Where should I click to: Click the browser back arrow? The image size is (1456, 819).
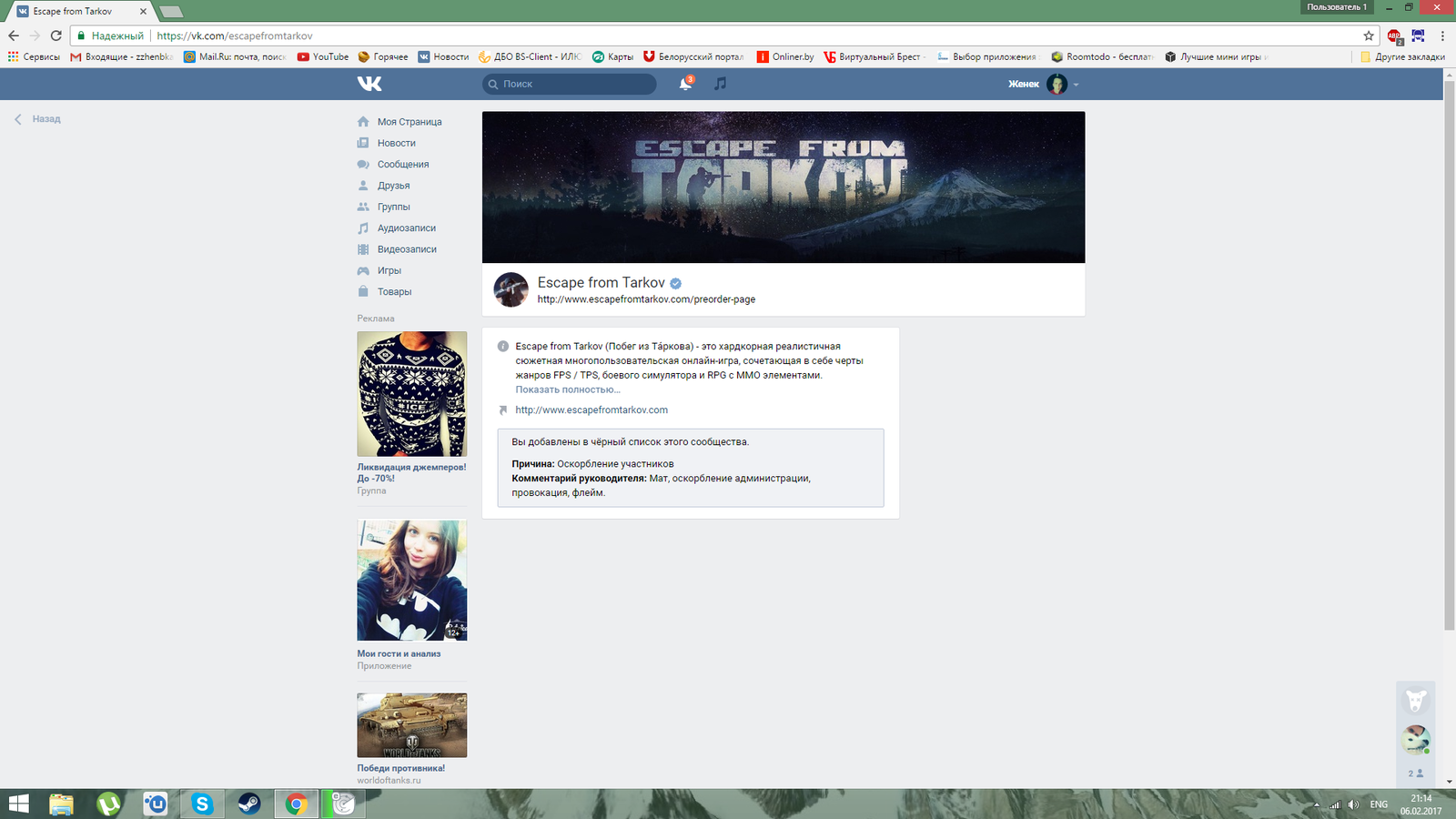click(14, 35)
